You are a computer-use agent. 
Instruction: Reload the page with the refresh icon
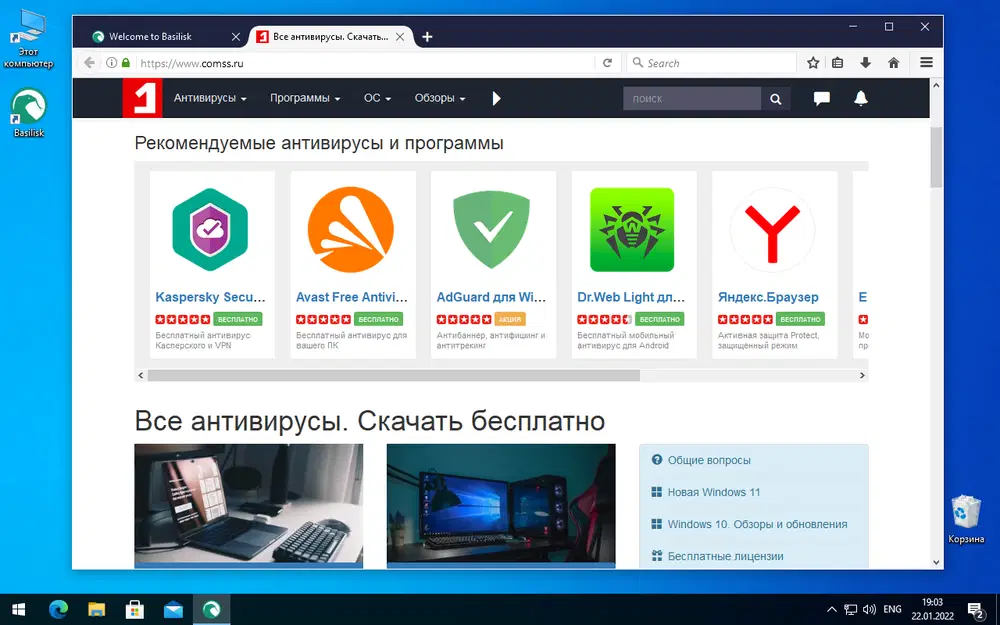tap(607, 62)
